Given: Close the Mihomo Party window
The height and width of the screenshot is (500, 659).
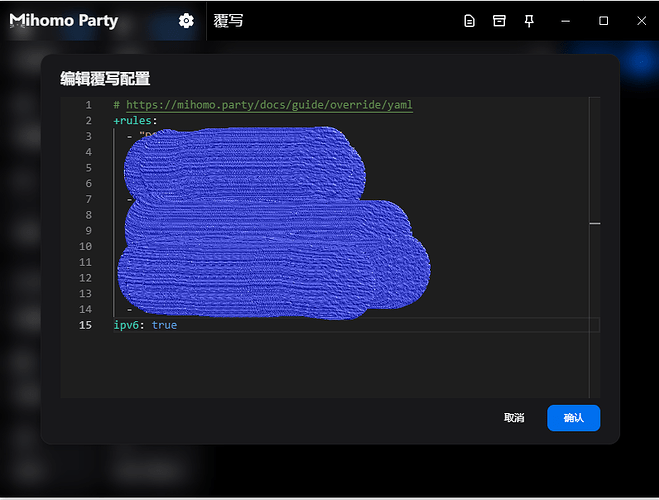Looking at the screenshot, I should click(641, 21).
